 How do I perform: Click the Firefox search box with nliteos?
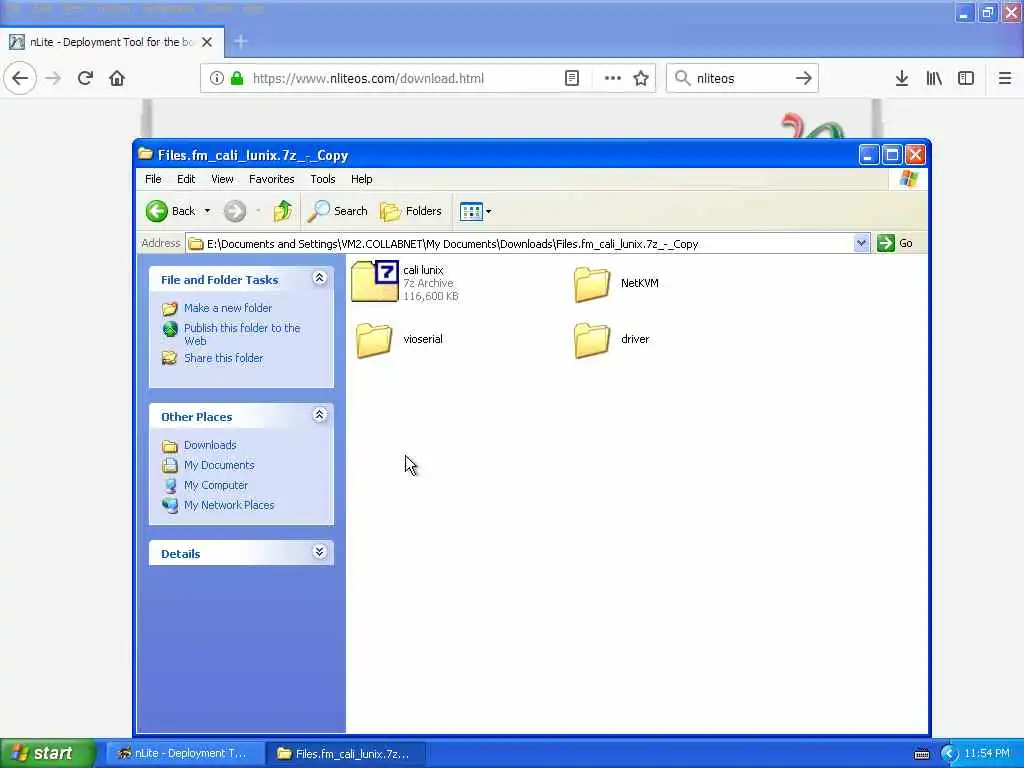click(x=742, y=78)
